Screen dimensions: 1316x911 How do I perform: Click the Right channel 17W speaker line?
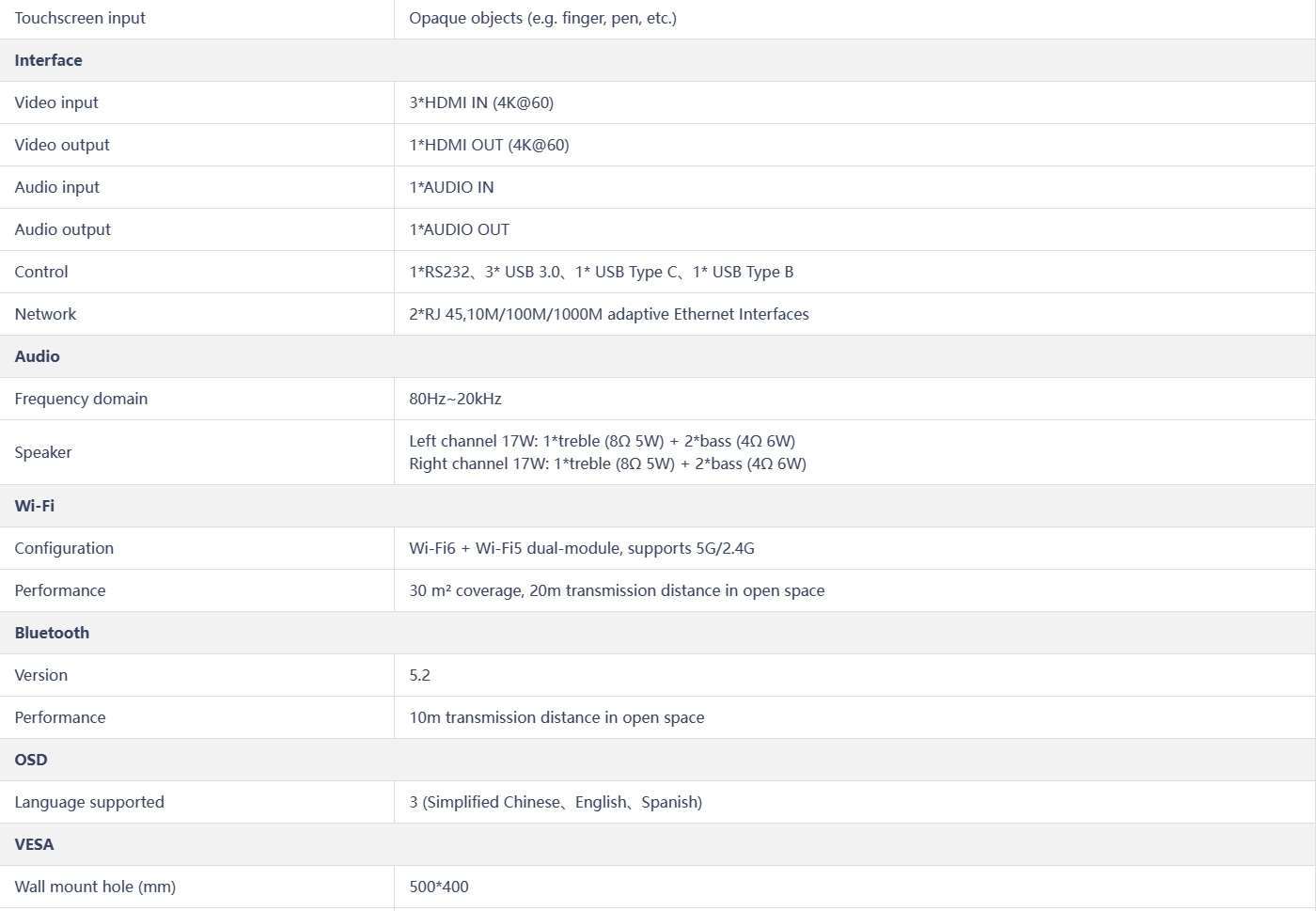point(607,463)
